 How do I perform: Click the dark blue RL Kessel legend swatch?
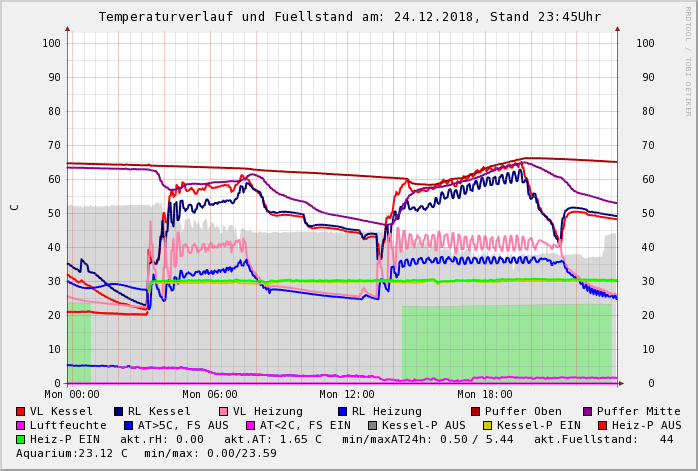[118, 411]
